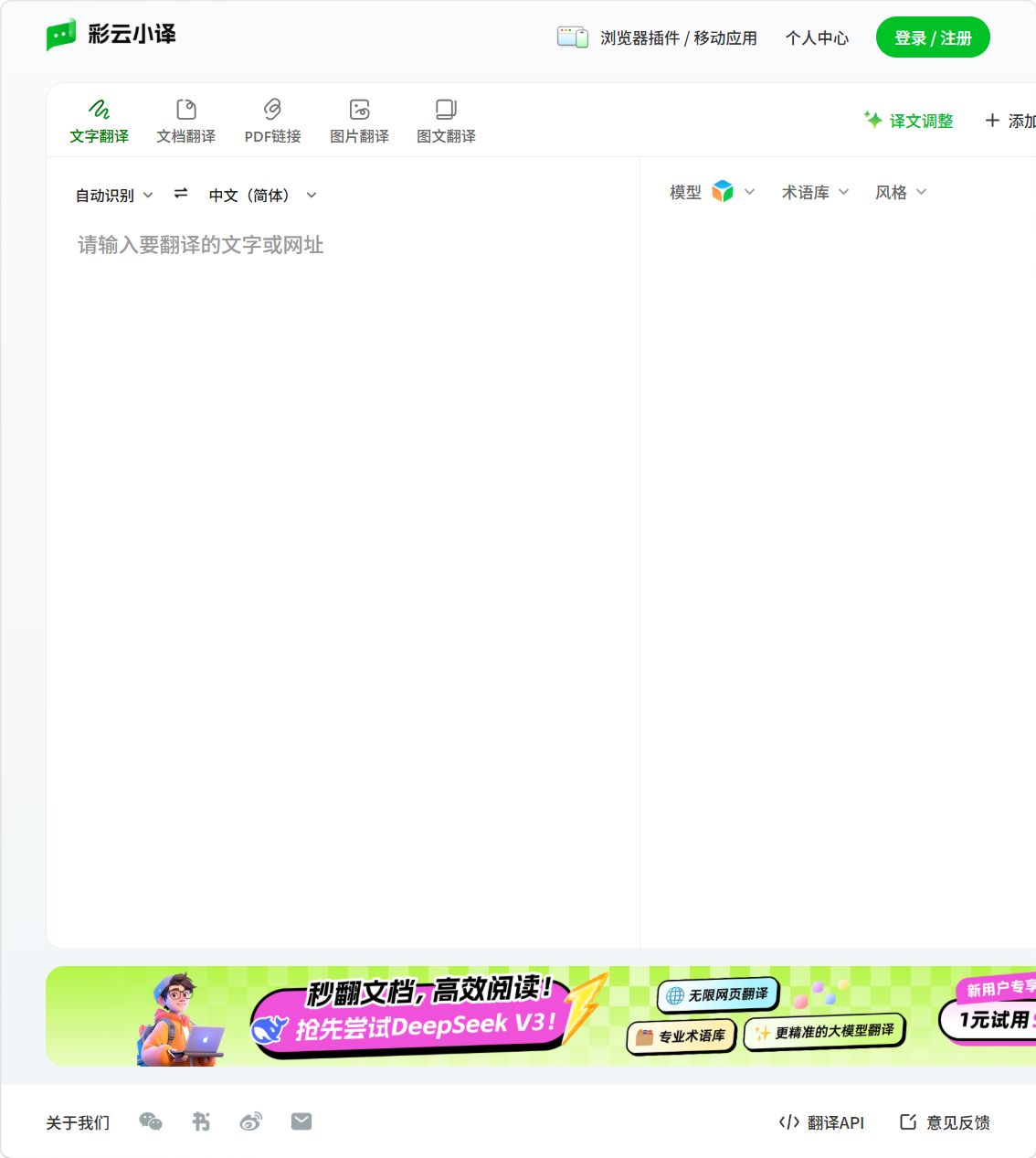The height and width of the screenshot is (1158, 1036).
Task: Open the WeChat icon in footer
Action: [x=151, y=1121]
